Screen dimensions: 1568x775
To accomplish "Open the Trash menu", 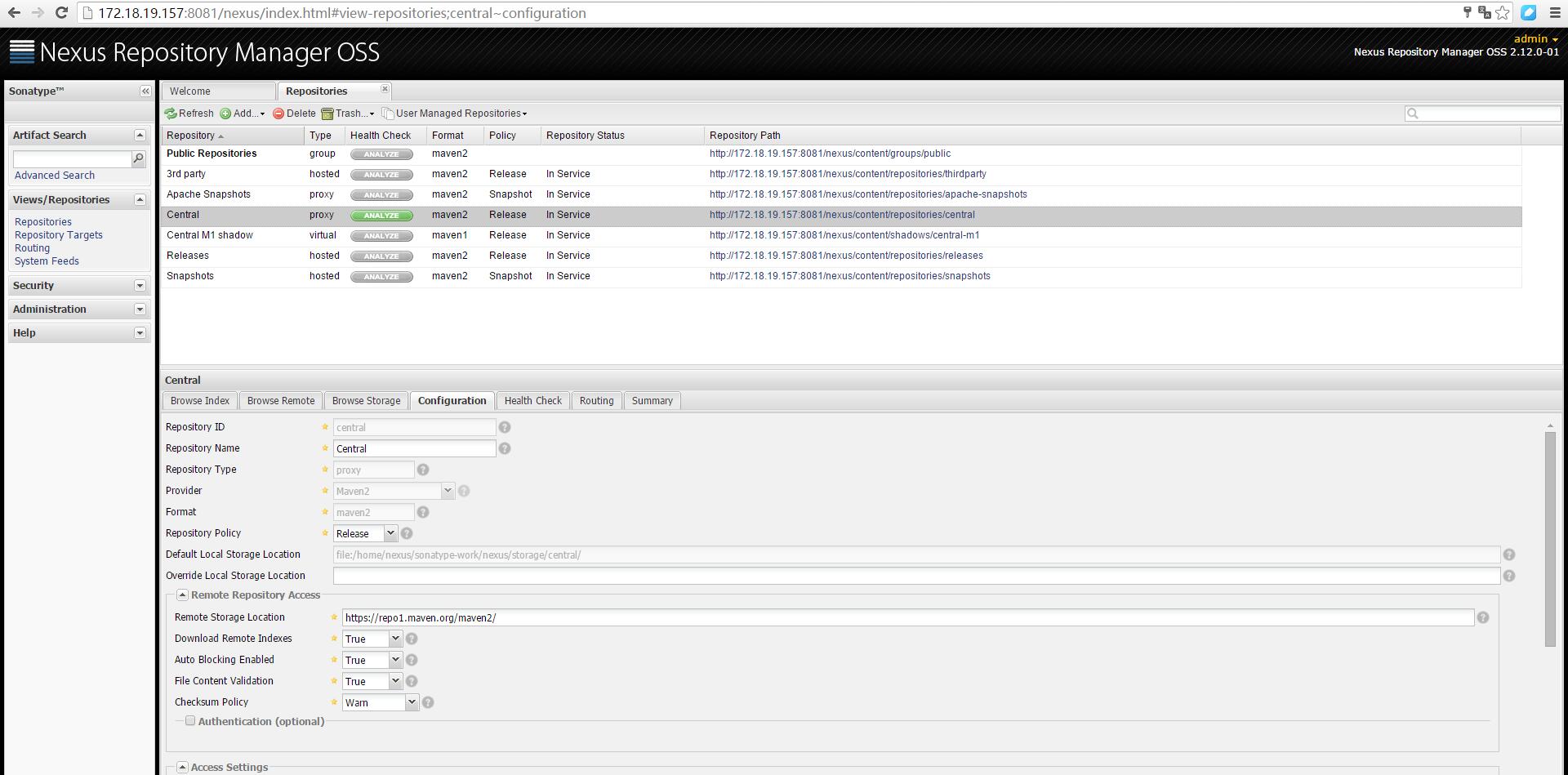I will [x=348, y=114].
